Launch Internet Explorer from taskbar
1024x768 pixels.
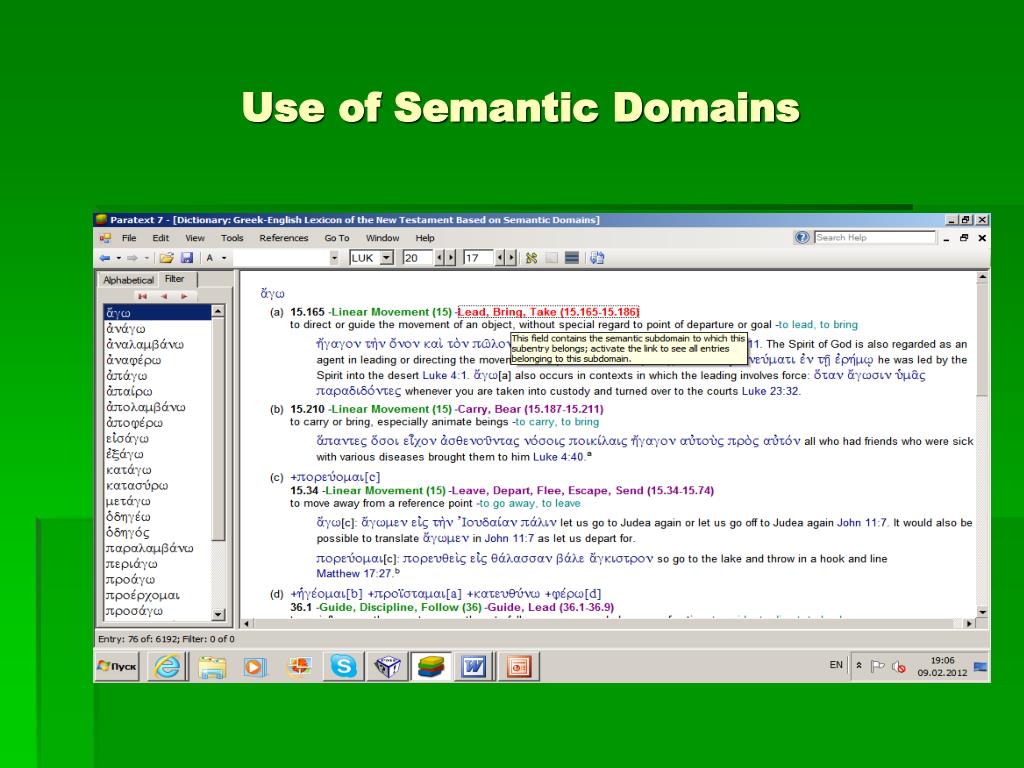[x=168, y=666]
